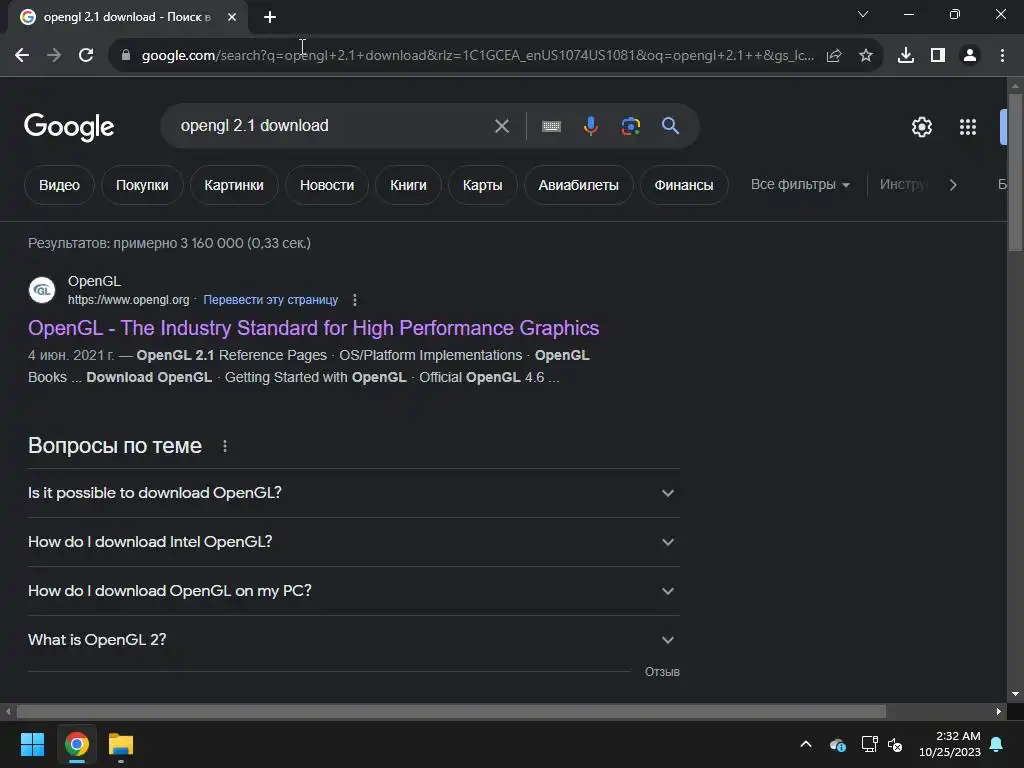Image resolution: width=1024 pixels, height=768 pixels.
Task: Filter results by Книги
Action: (x=408, y=185)
